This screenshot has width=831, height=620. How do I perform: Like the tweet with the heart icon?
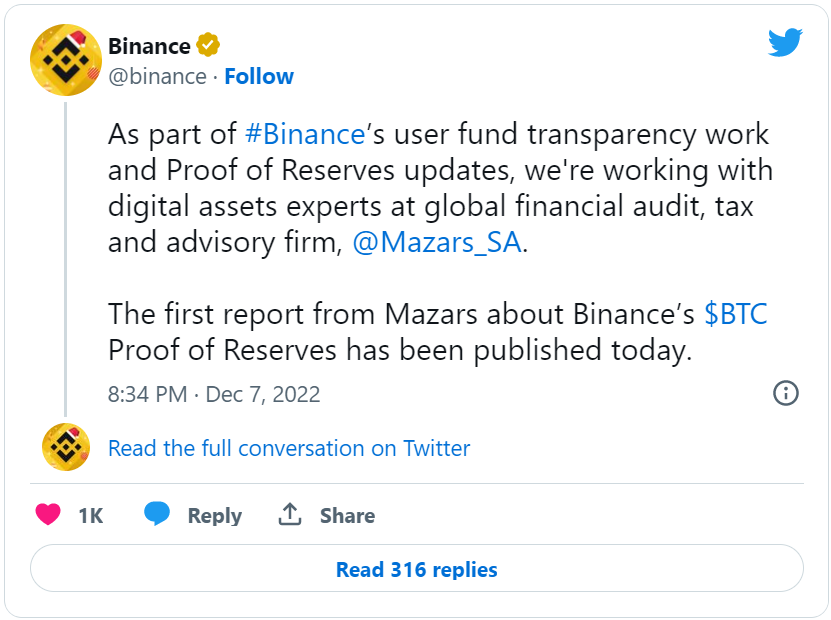coord(48,515)
